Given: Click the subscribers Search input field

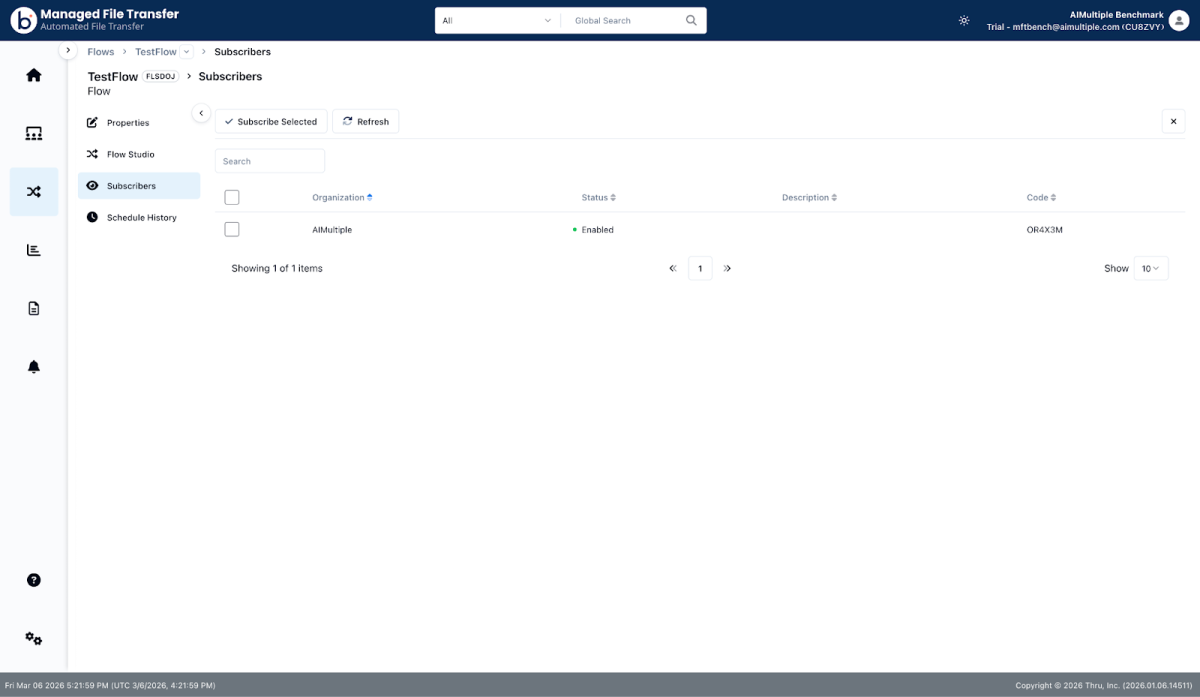Looking at the screenshot, I should pyautogui.click(x=270, y=161).
